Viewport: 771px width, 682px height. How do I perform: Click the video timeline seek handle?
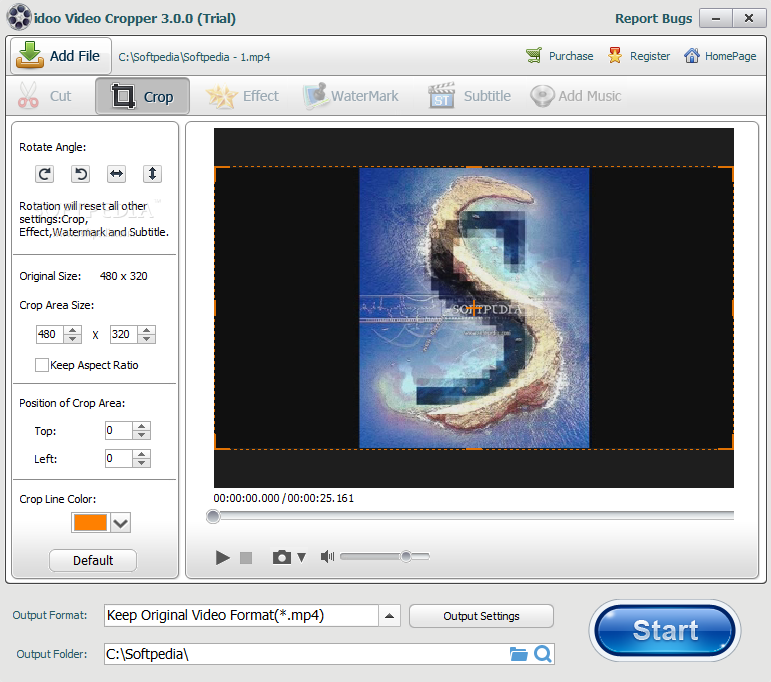213,516
